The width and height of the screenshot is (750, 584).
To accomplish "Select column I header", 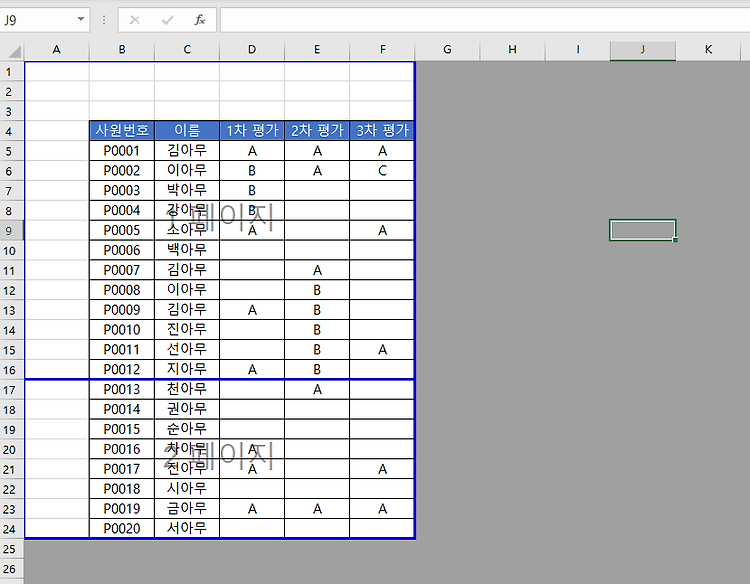I will [x=577, y=50].
